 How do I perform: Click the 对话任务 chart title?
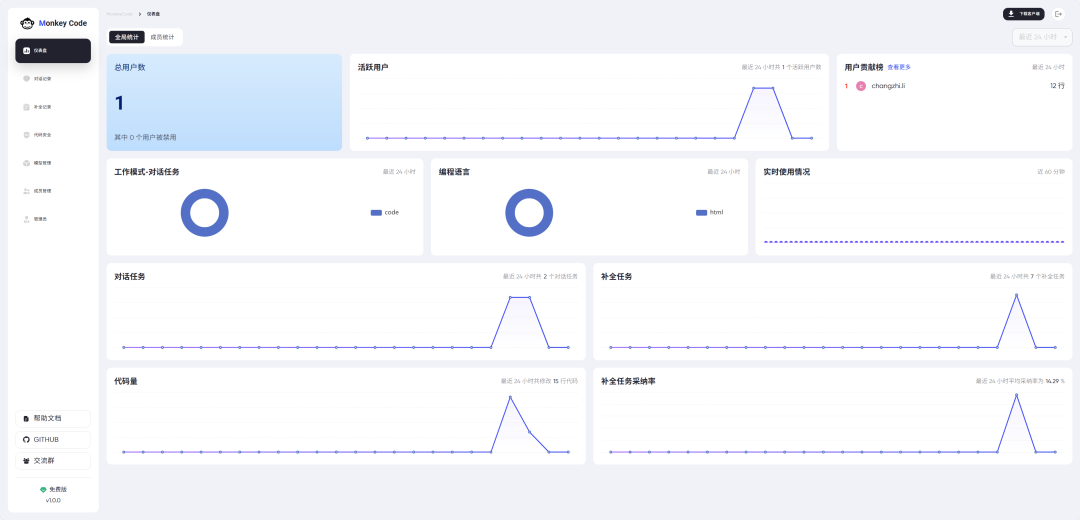point(129,276)
